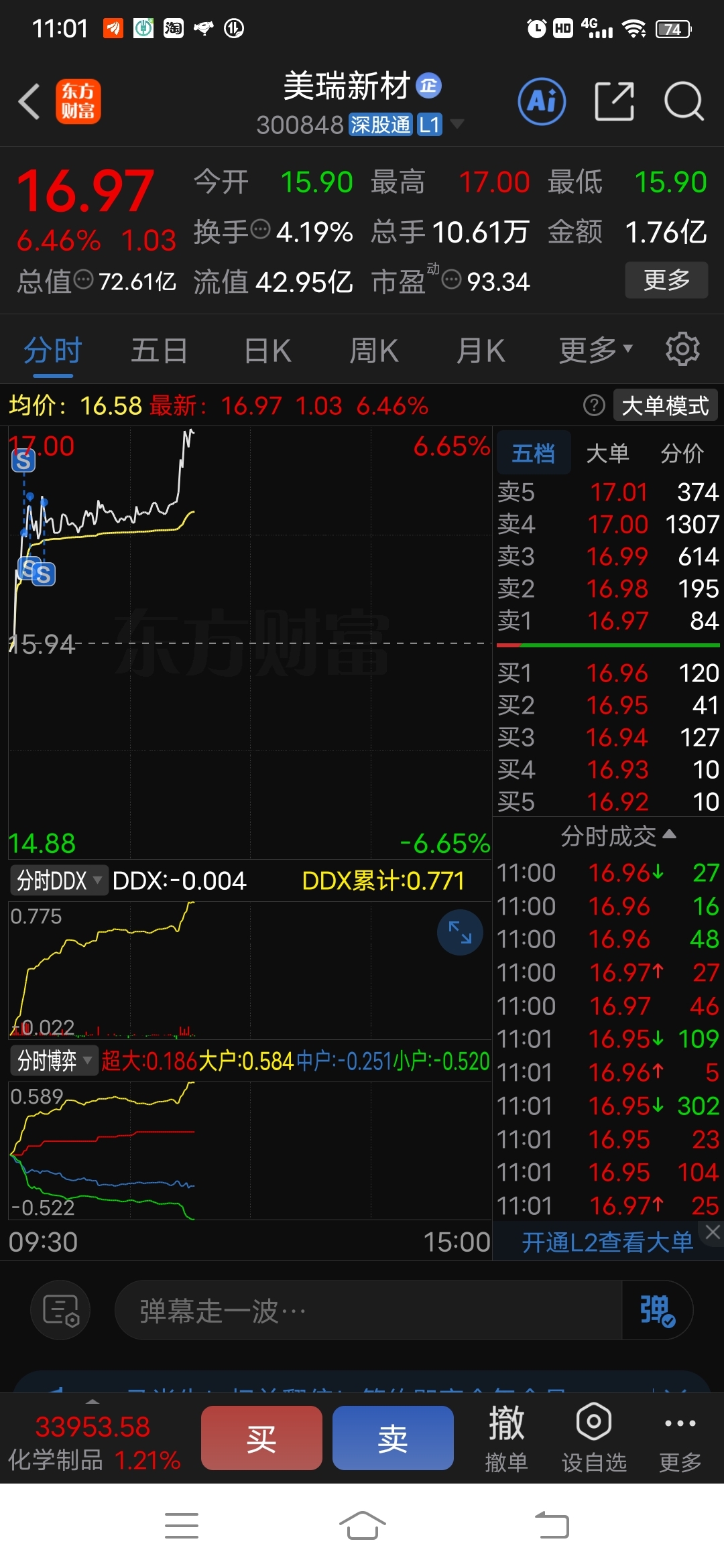Open alarm icon in status bar
Viewport: 724px width, 1568px height.
pos(536,28)
